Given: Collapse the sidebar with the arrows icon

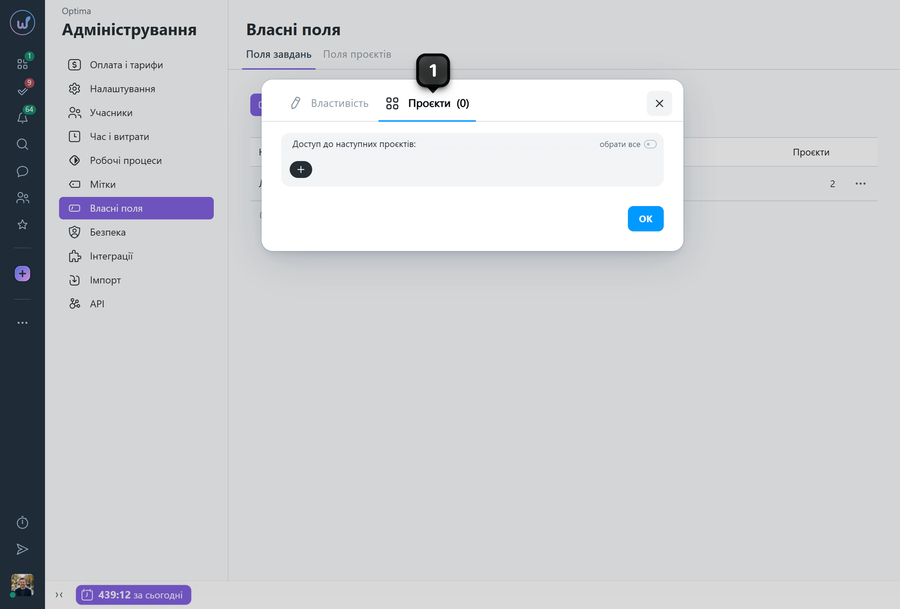Looking at the screenshot, I should click(59, 595).
